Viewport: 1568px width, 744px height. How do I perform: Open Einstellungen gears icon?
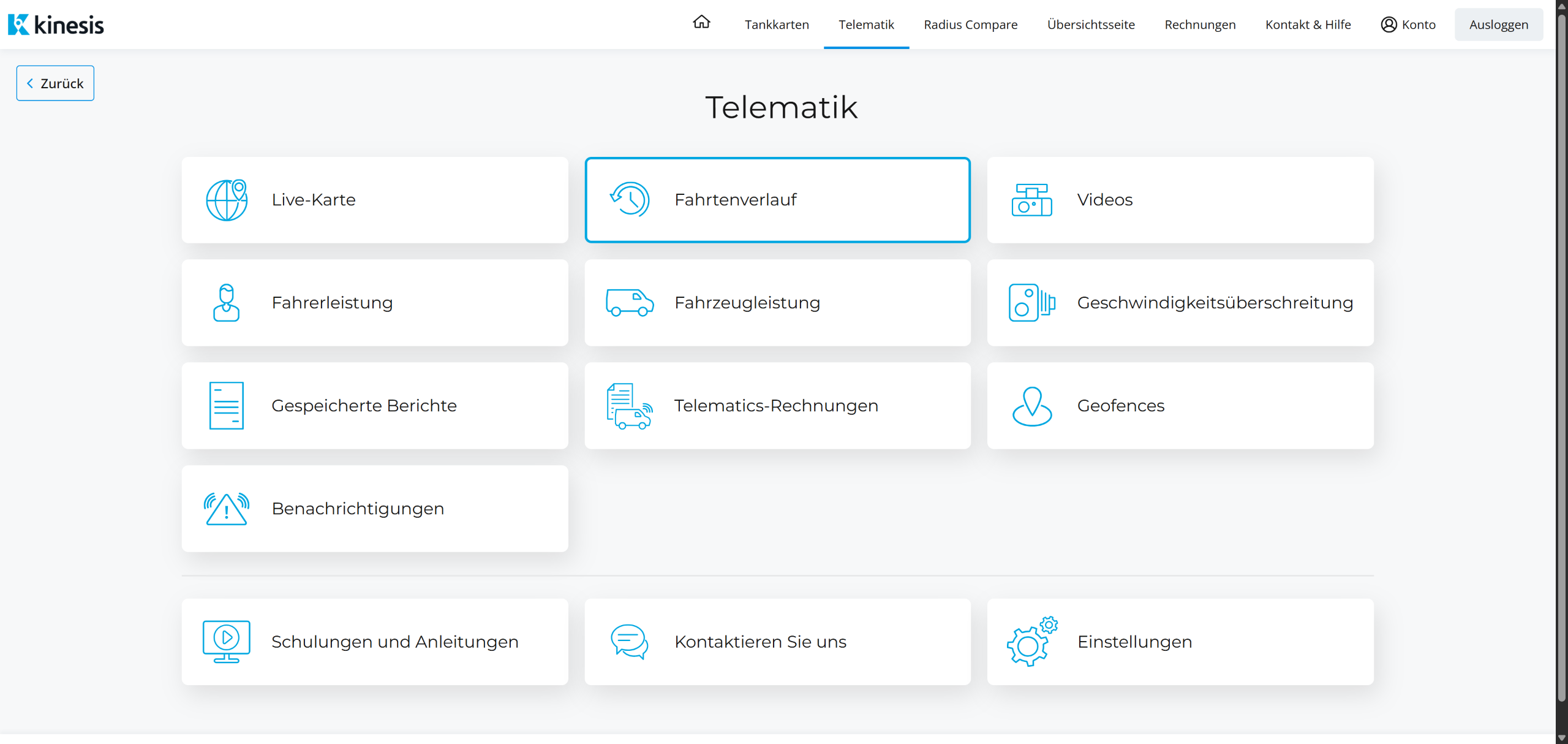point(1031,642)
